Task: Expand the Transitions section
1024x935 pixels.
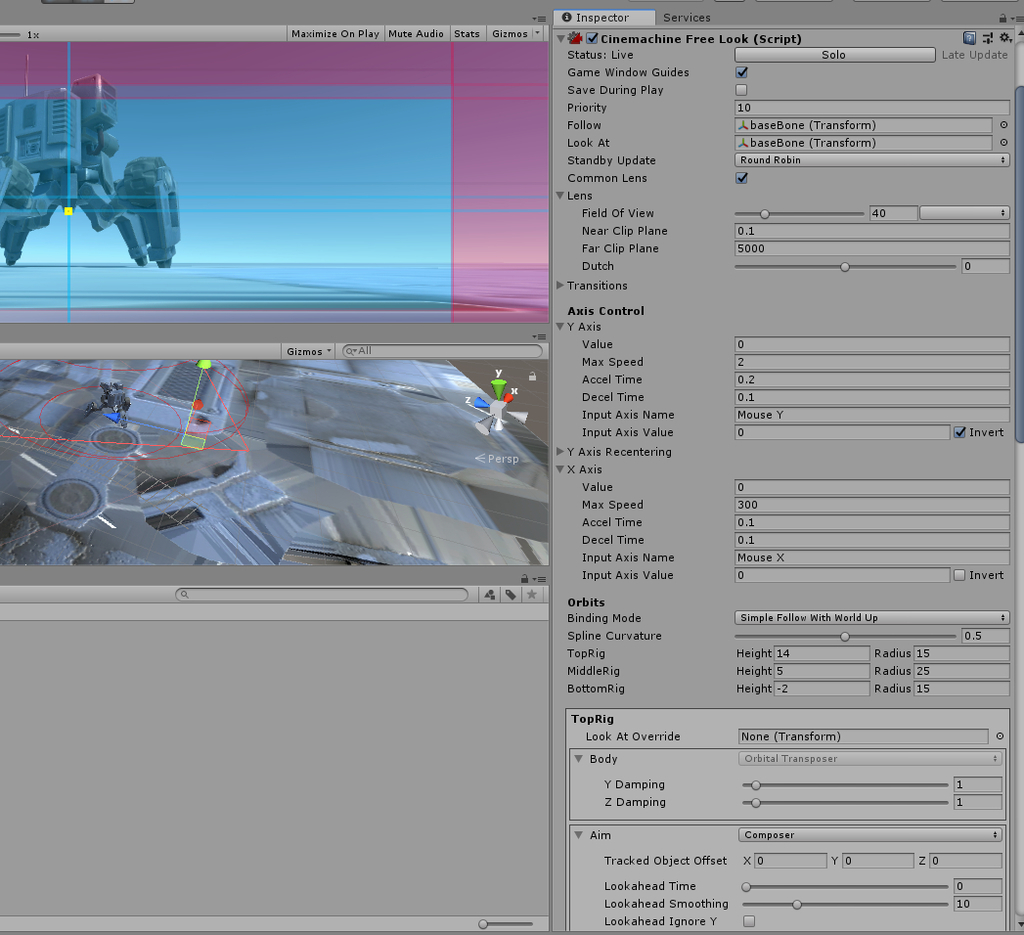Action: click(x=560, y=285)
